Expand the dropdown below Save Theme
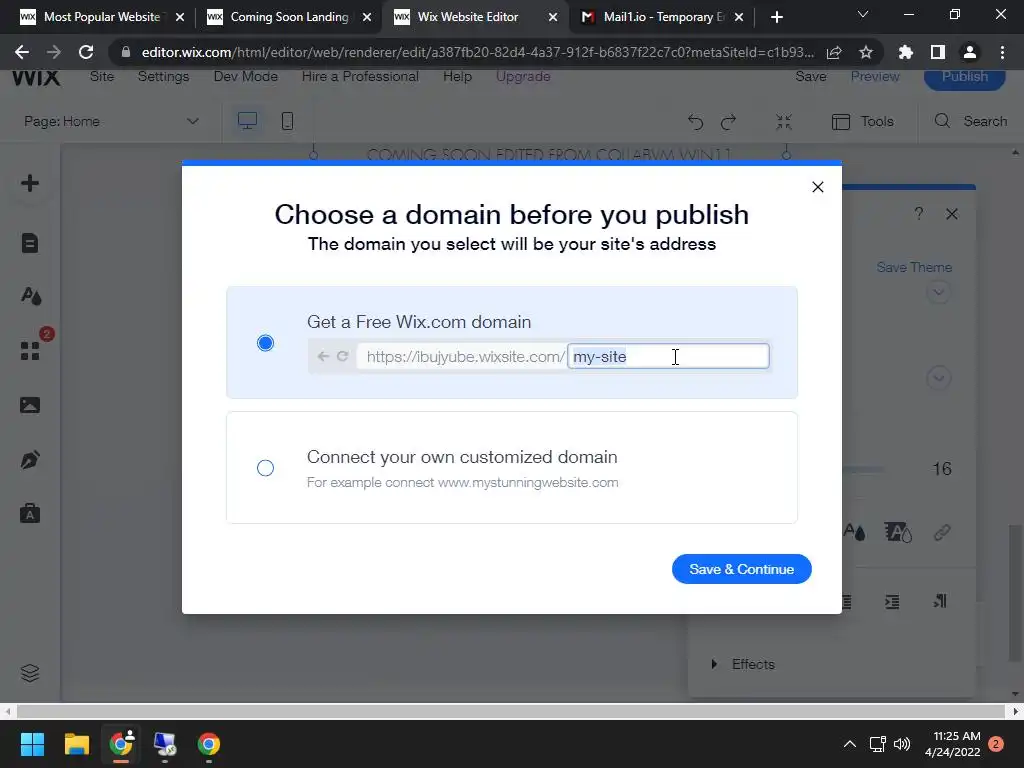1024x768 pixels. [x=938, y=293]
